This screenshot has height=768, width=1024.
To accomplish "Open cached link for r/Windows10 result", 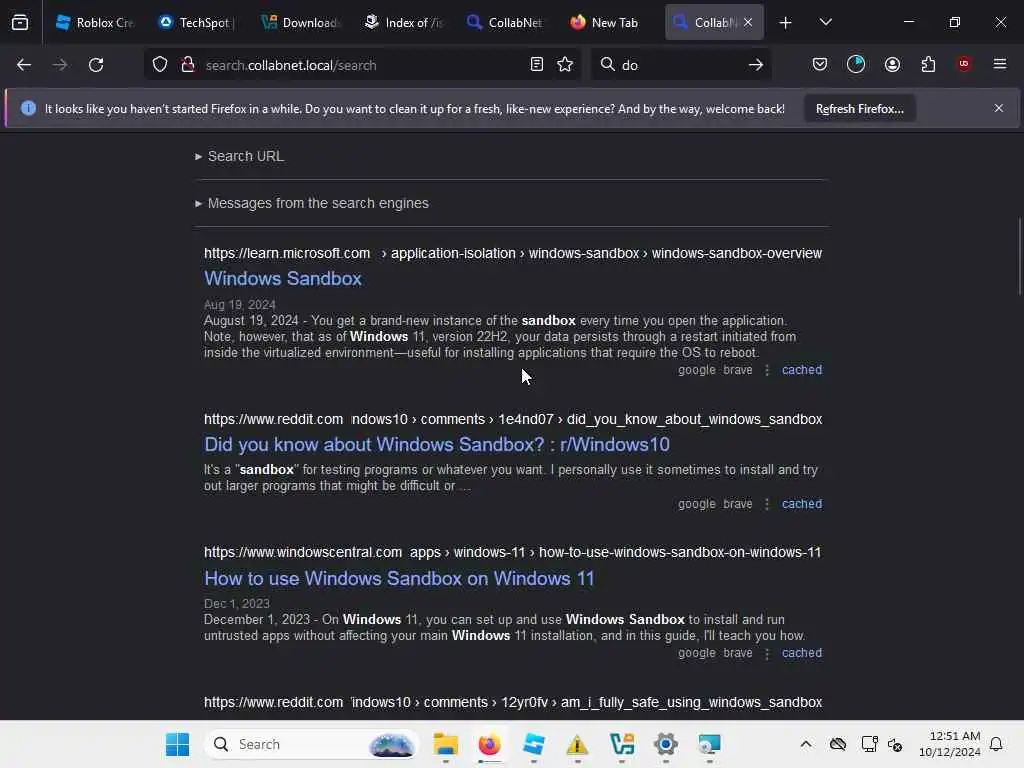I will click(x=802, y=504).
